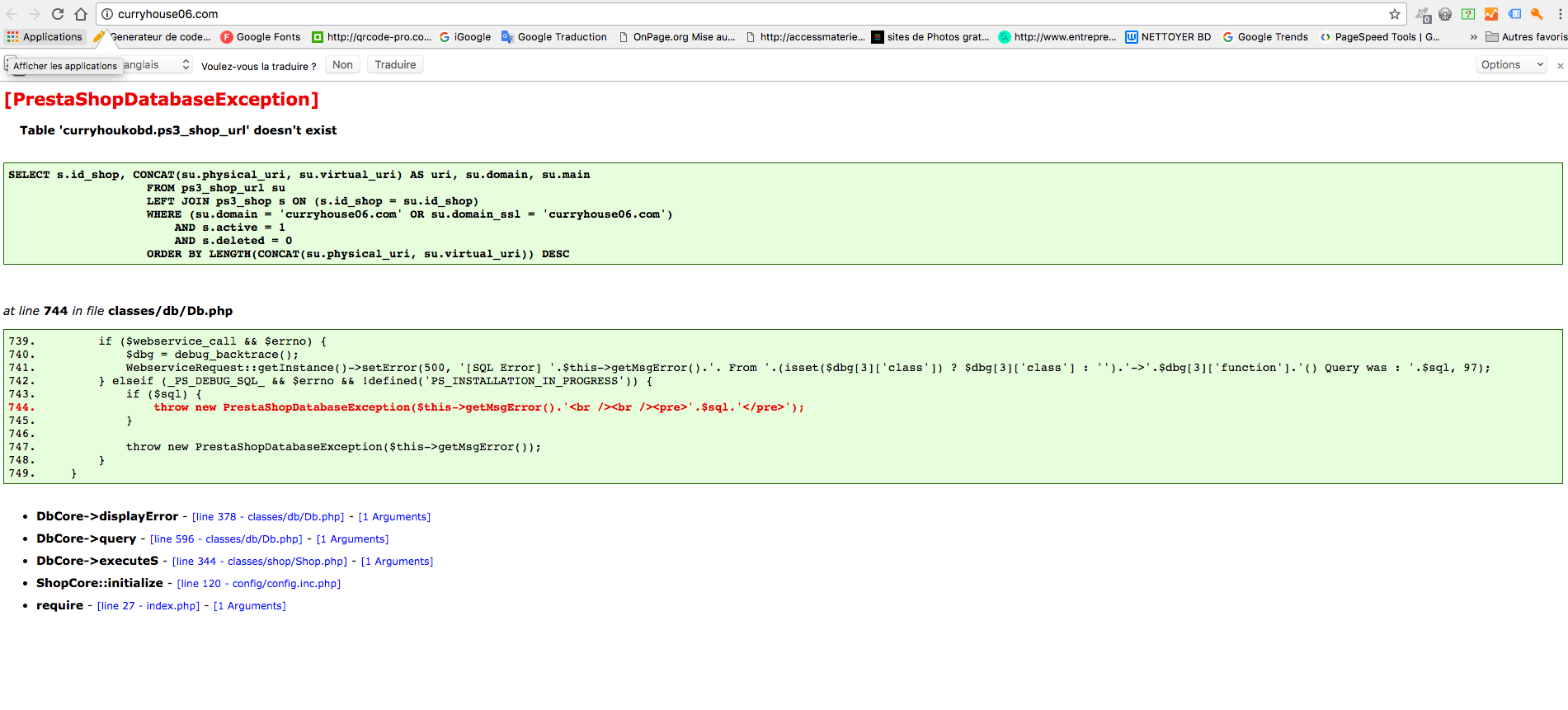1568x710 pixels.
Task: Click the Traduire button
Action: tap(395, 64)
